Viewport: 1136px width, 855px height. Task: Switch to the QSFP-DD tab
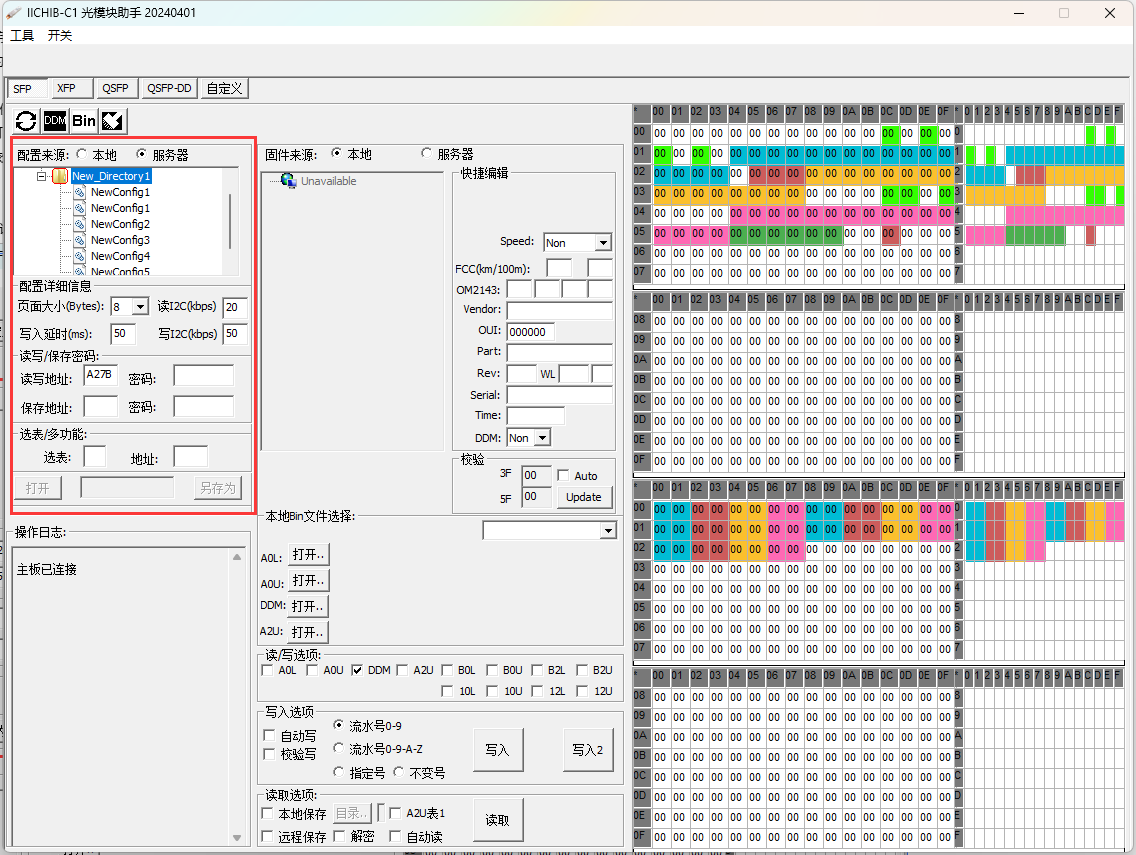click(169, 88)
